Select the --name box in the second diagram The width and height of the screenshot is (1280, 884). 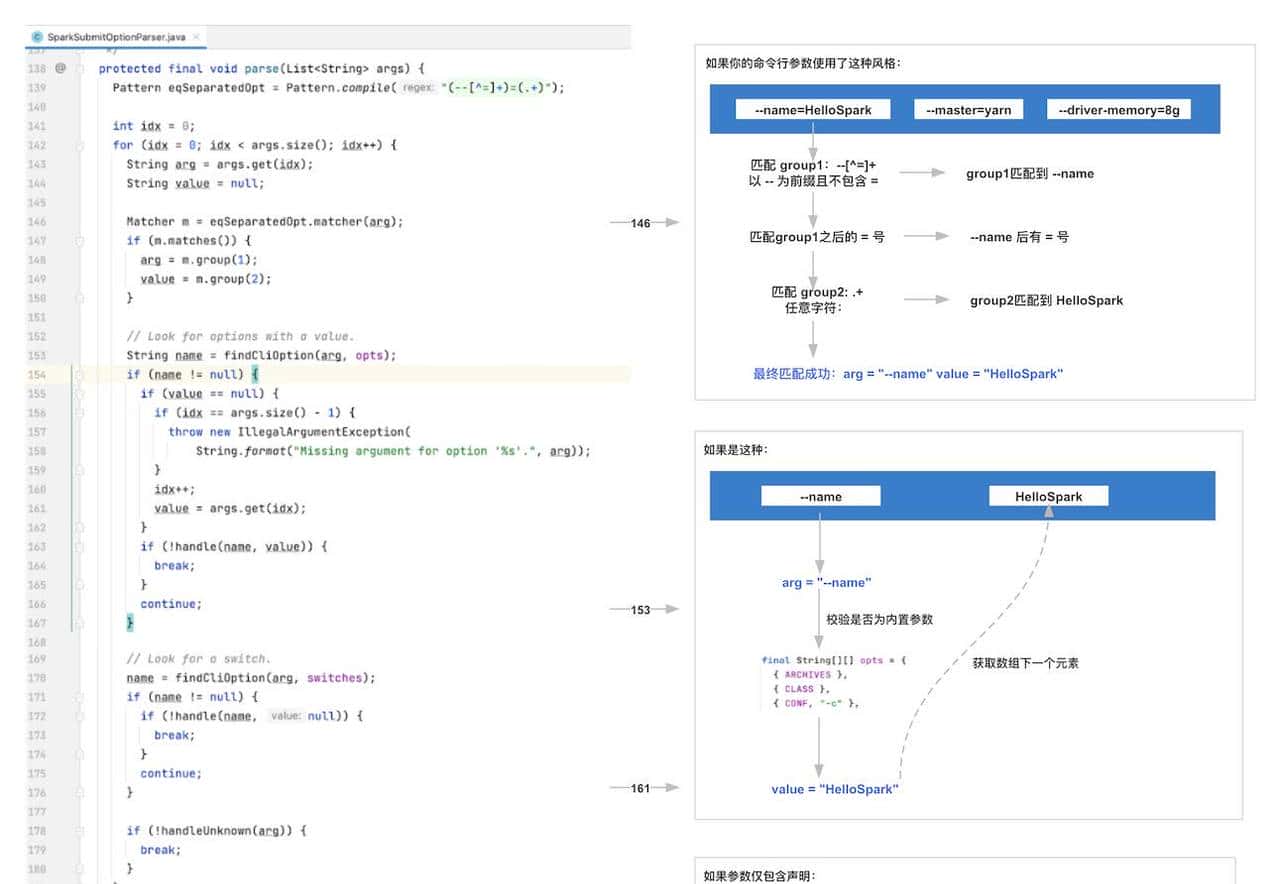point(820,495)
